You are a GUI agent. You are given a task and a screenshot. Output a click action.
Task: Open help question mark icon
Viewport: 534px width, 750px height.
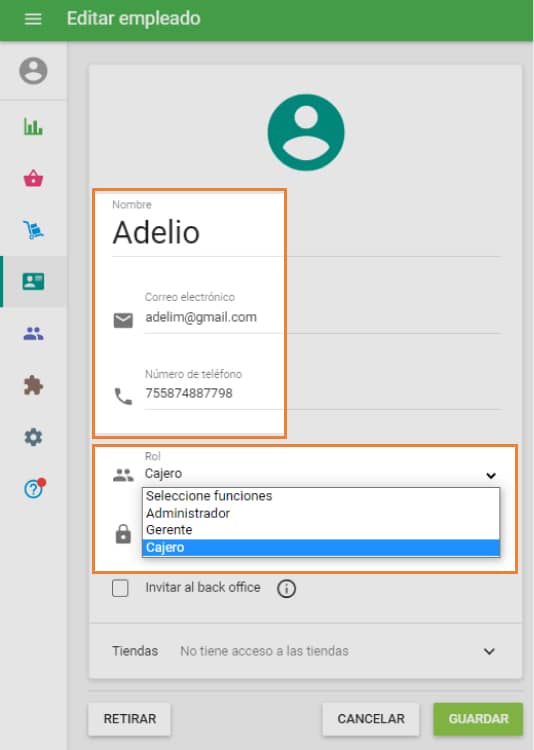(34, 488)
